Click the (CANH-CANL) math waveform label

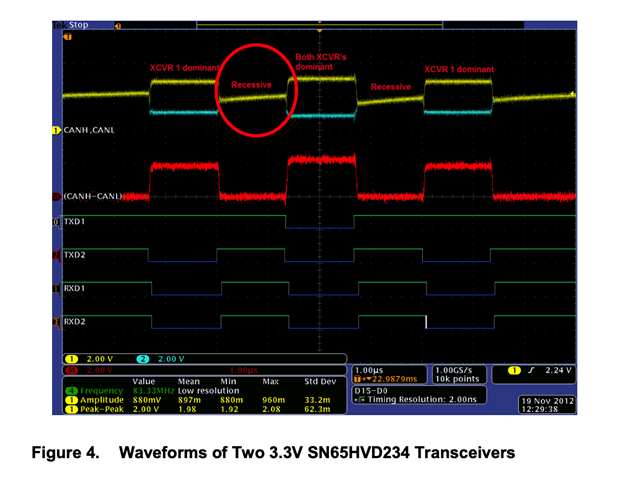pyautogui.click(x=93, y=197)
